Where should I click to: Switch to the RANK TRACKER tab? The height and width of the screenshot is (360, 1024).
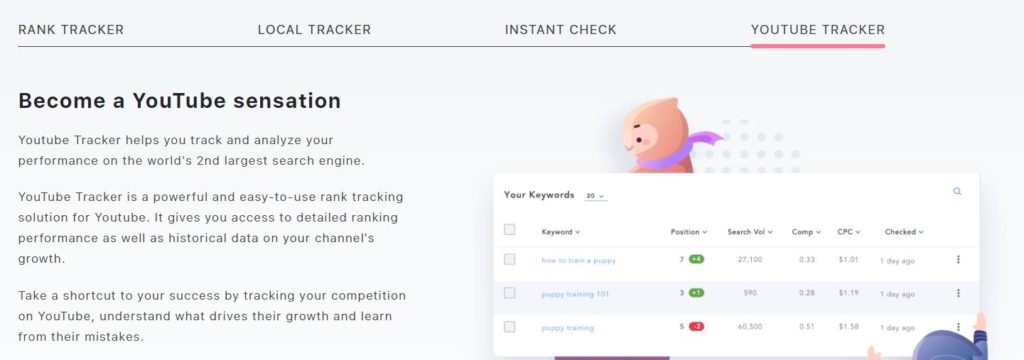point(71,29)
